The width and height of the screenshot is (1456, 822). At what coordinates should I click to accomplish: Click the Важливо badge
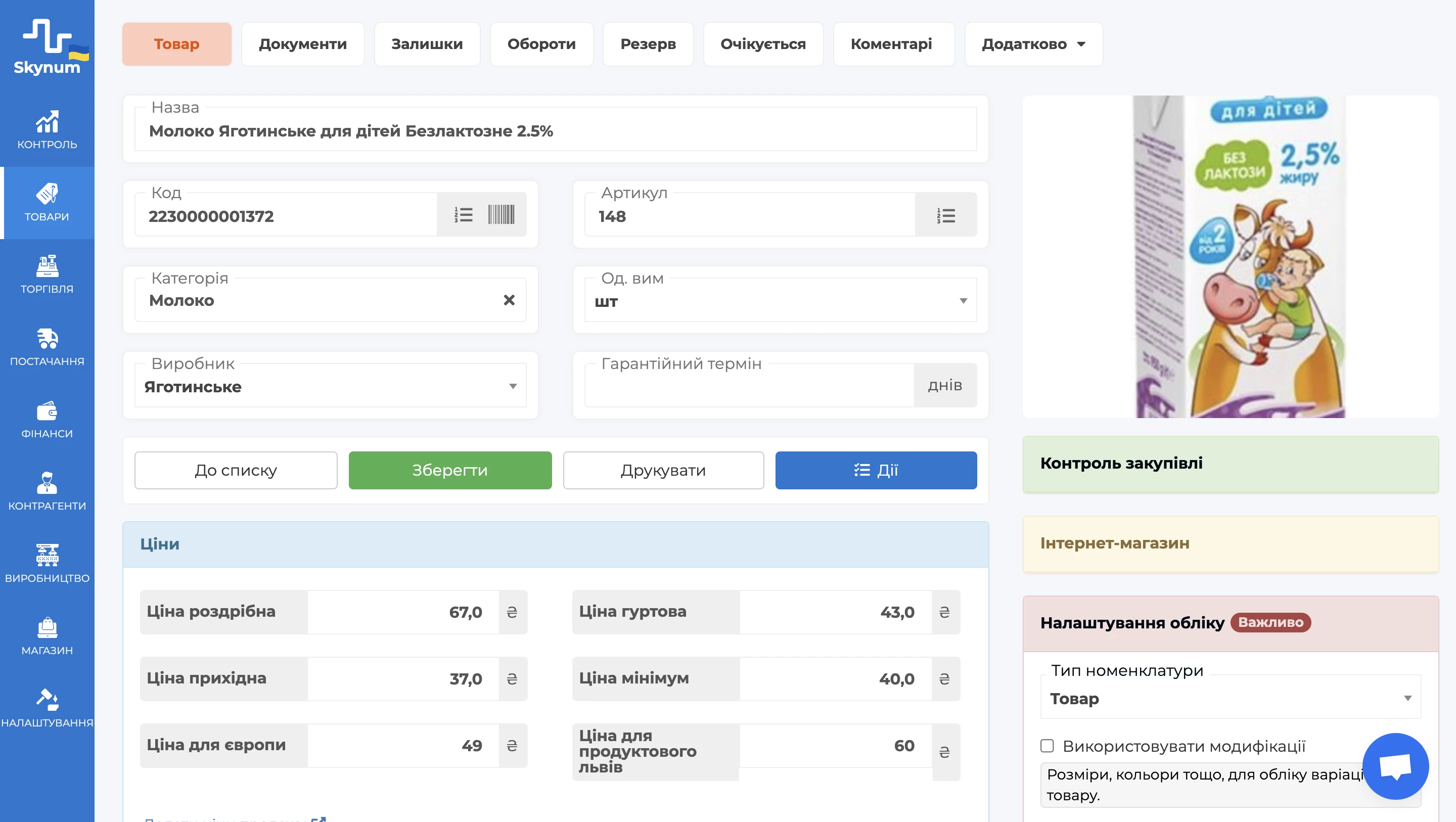[1270, 622]
